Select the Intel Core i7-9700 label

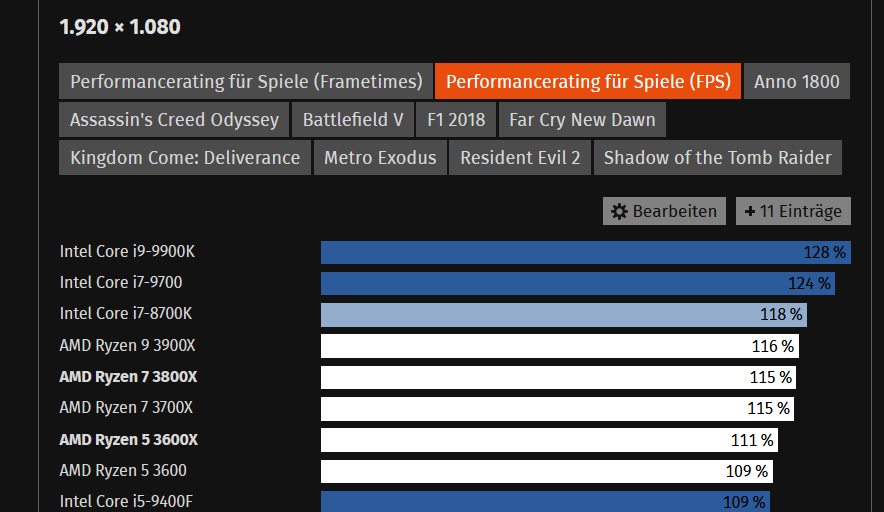coord(121,283)
